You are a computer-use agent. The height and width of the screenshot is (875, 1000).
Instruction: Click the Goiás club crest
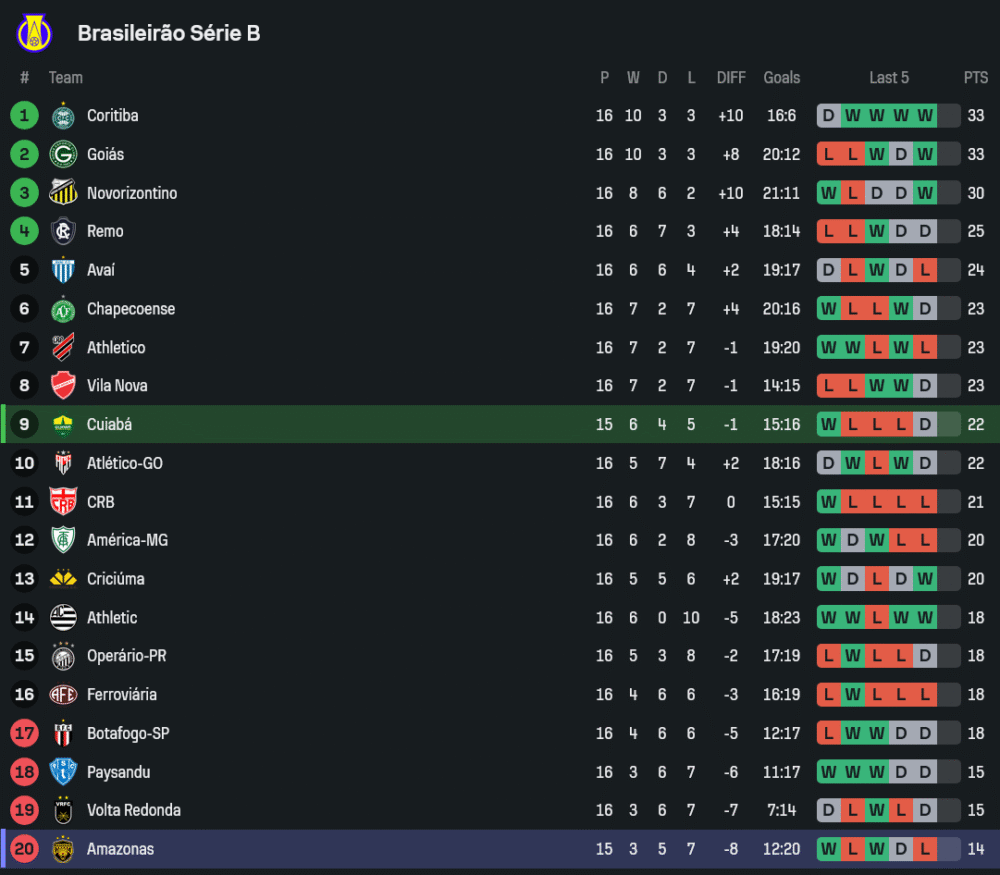click(x=63, y=155)
